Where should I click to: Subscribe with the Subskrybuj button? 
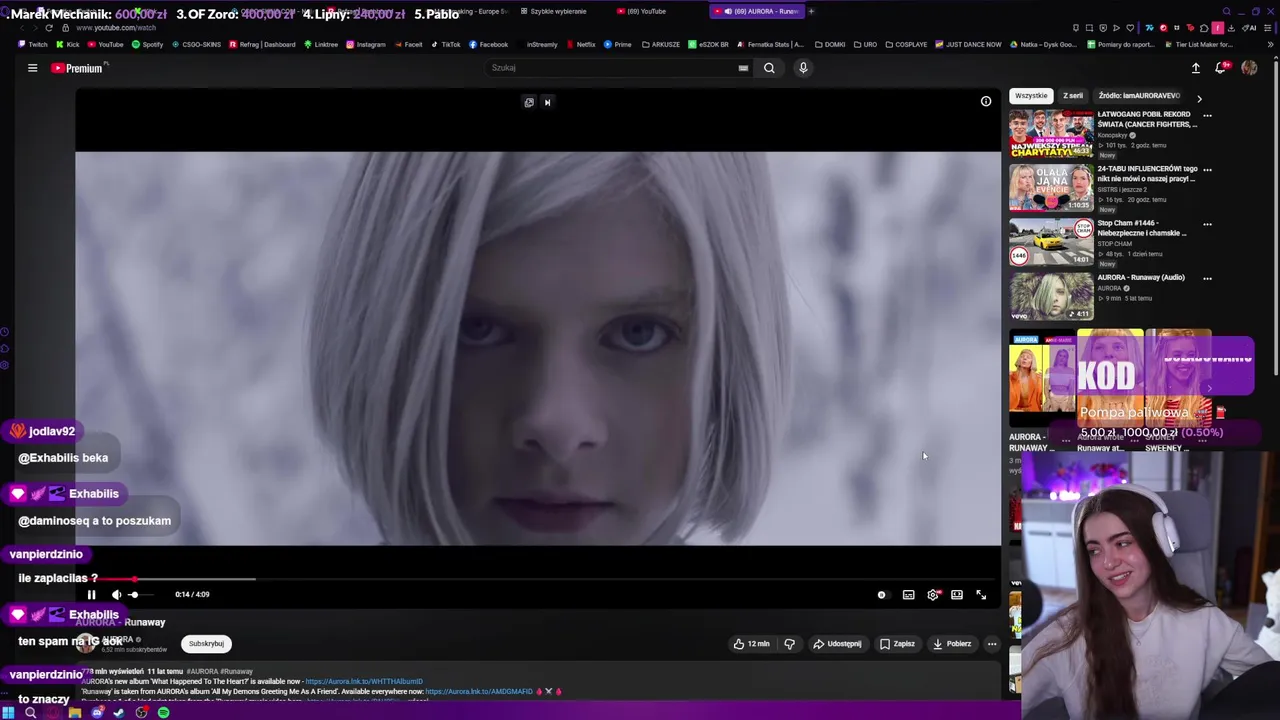[x=206, y=644]
